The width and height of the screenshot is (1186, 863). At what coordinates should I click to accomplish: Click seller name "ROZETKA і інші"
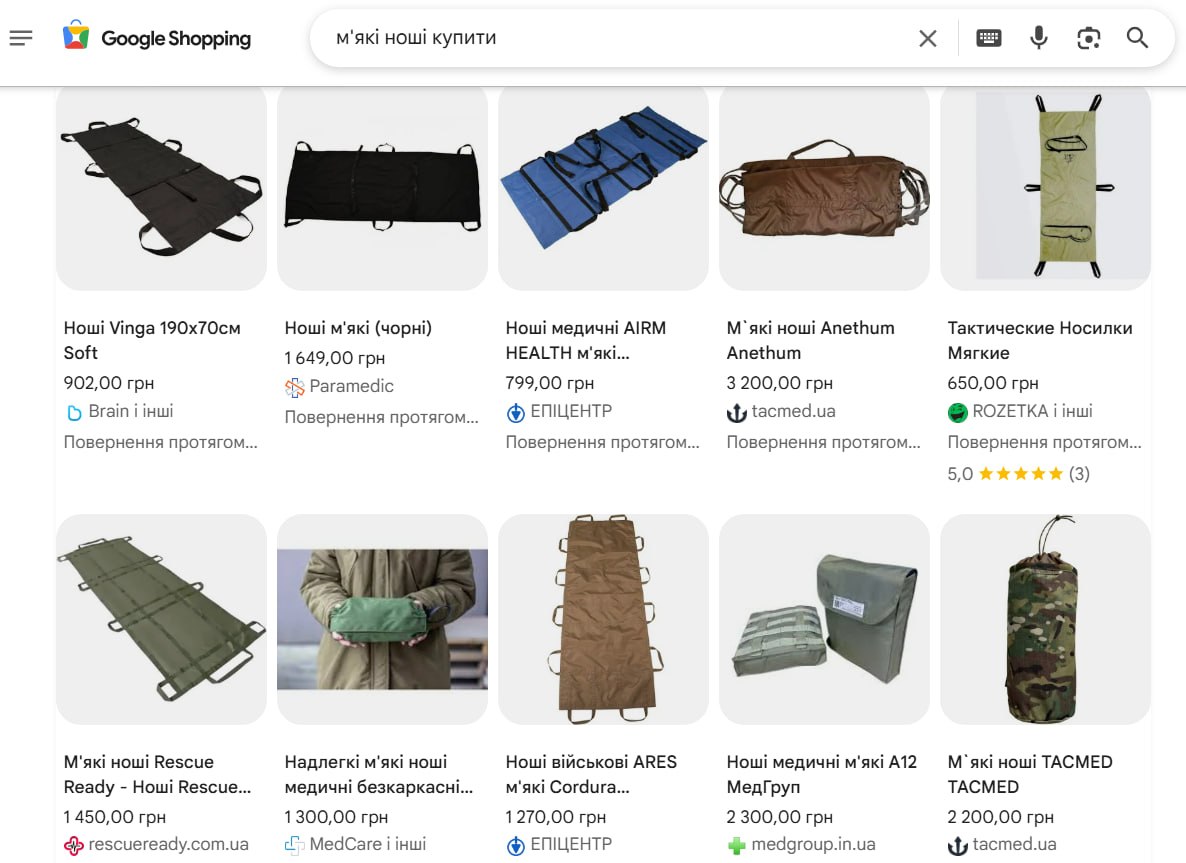(1032, 411)
